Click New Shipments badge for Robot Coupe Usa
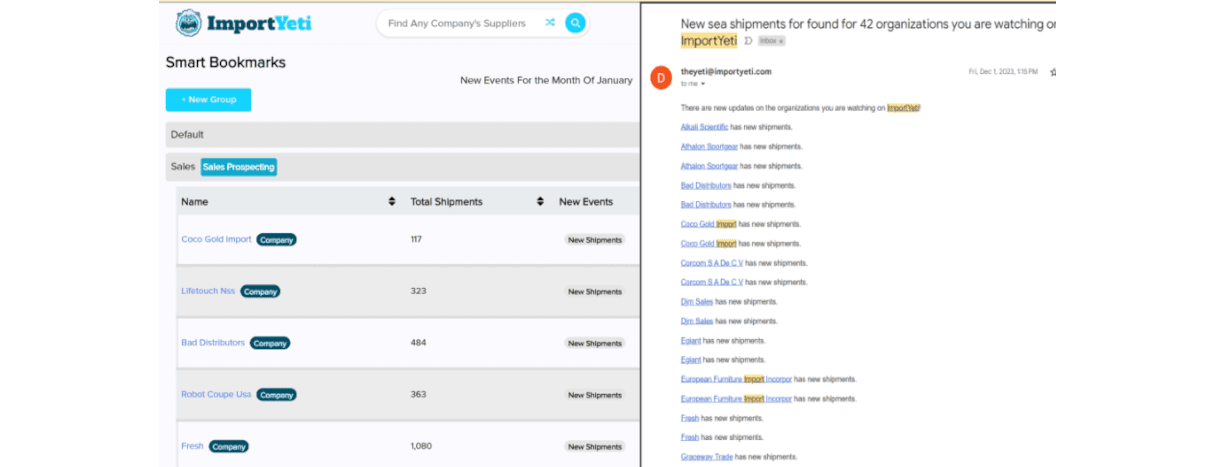The height and width of the screenshot is (467, 1216). tap(595, 395)
